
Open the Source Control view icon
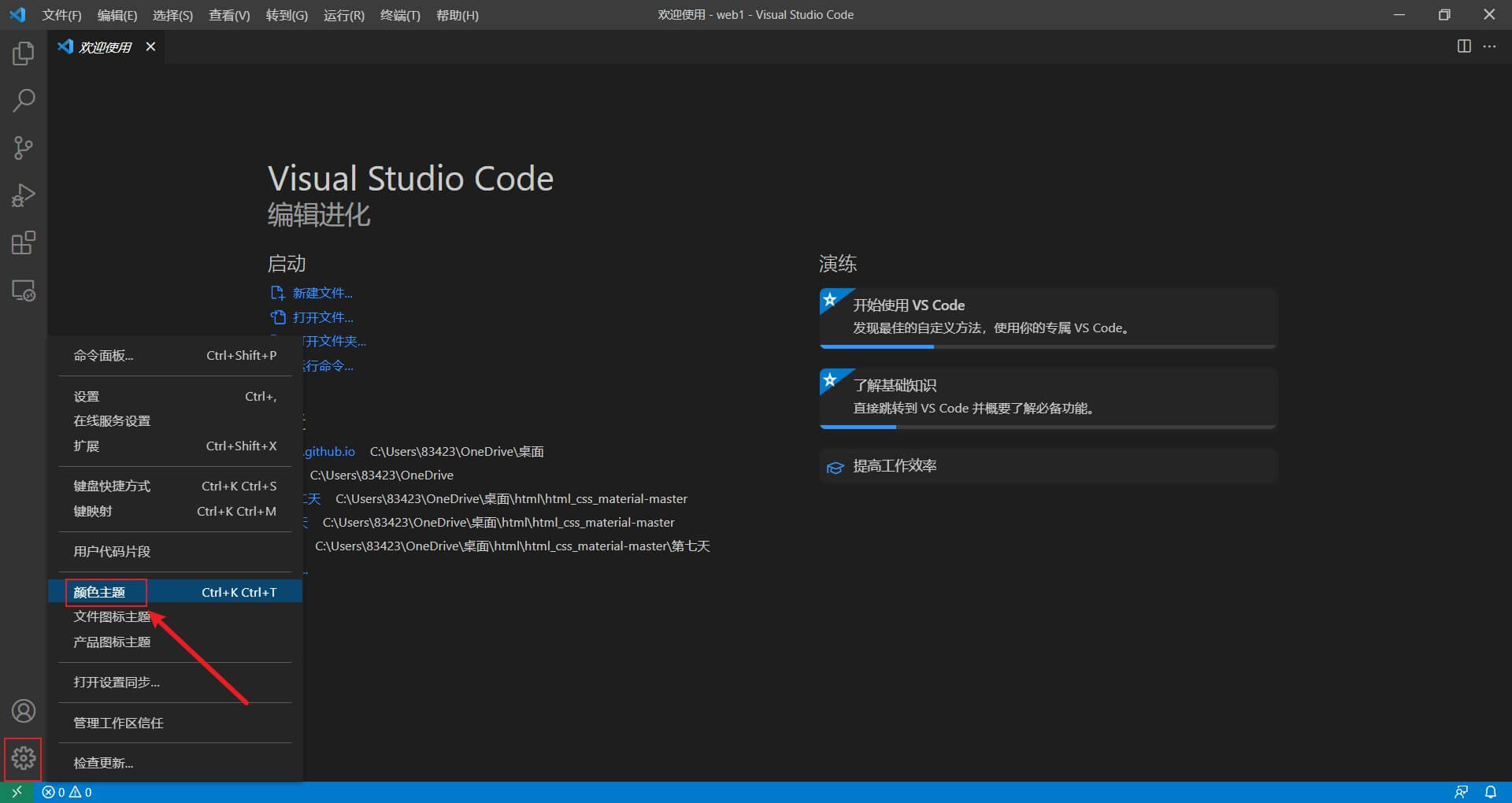tap(24, 148)
